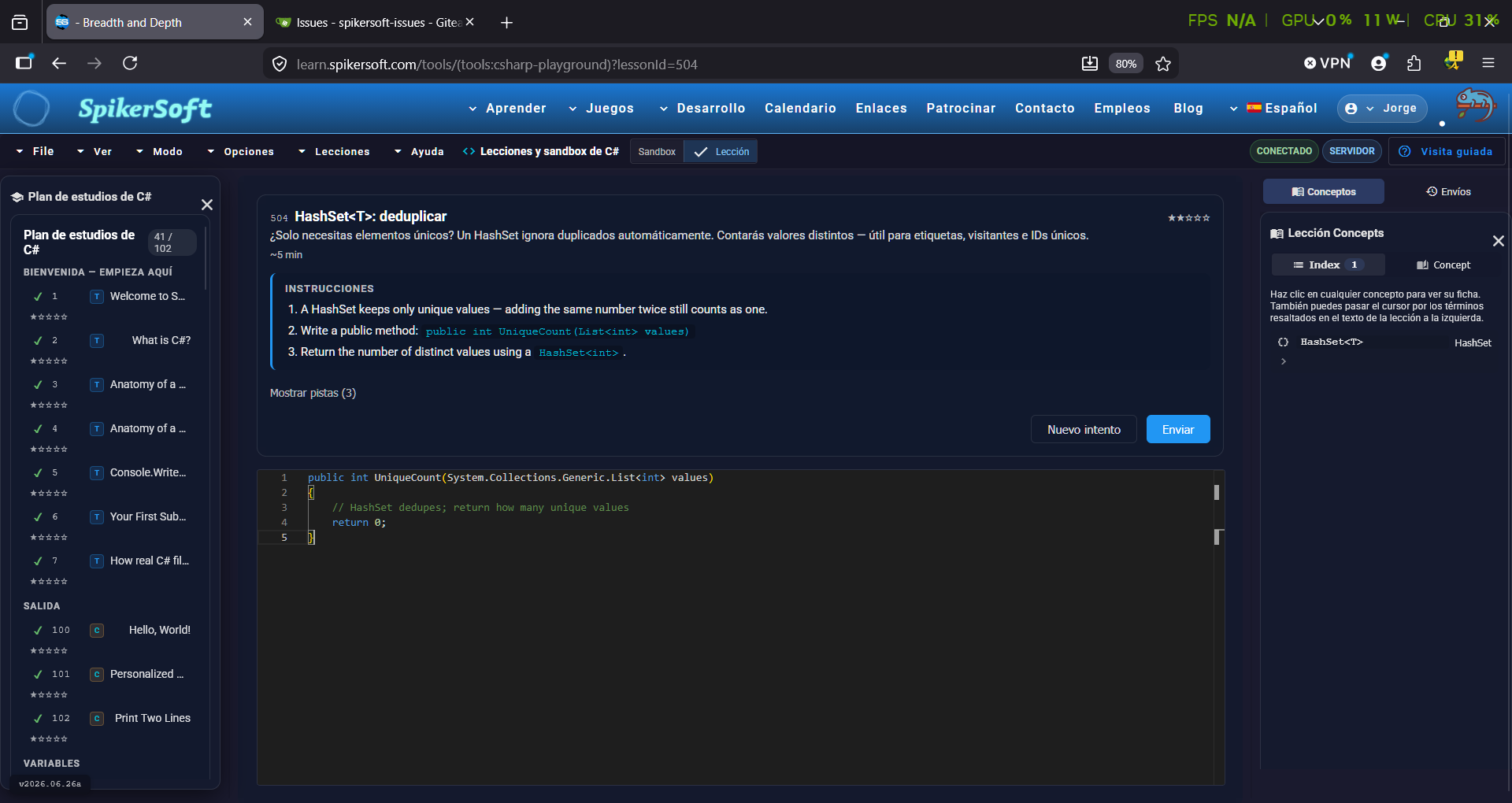The height and width of the screenshot is (803, 1512).
Task: Close the Lección Concepts panel
Action: pos(1498,241)
